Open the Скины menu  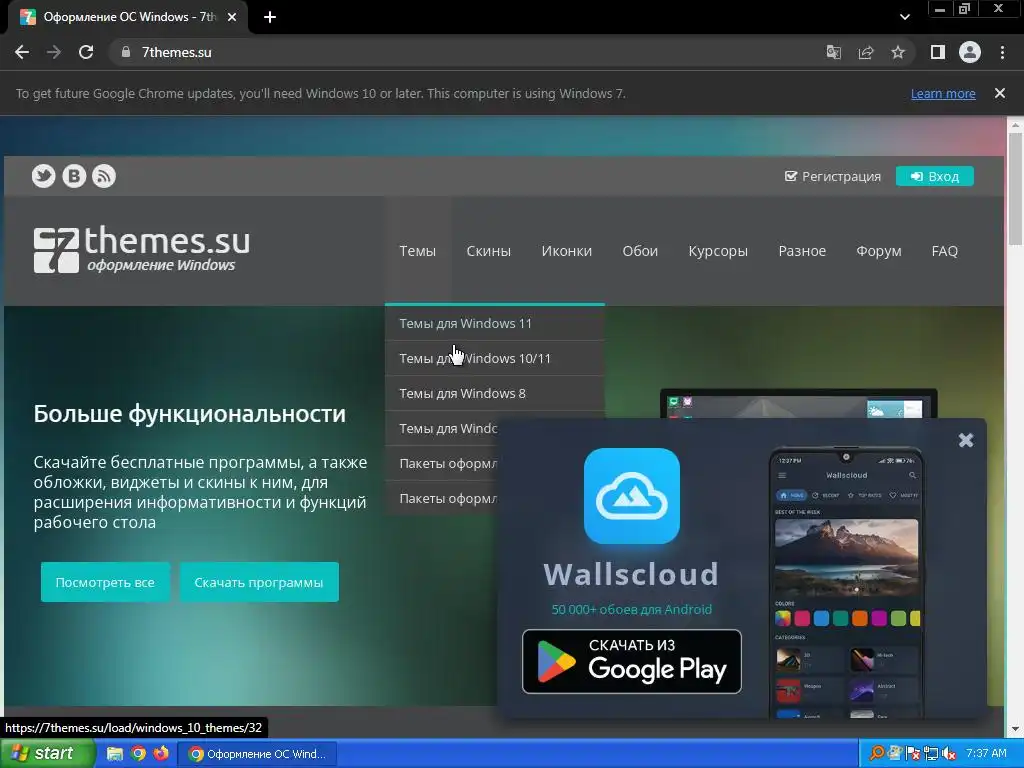488,251
